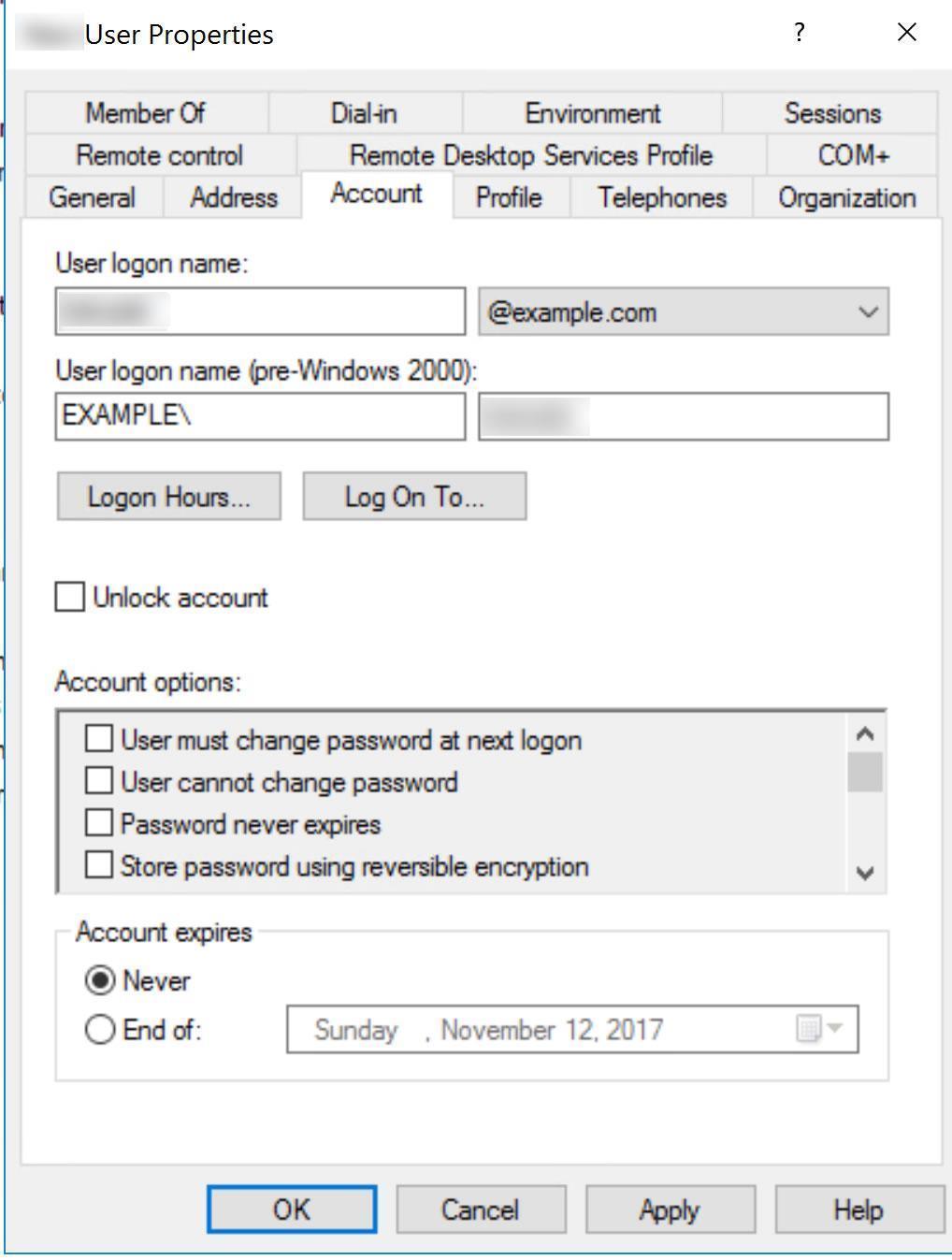
Task: Click the Logon Hours button
Action: click(x=169, y=497)
